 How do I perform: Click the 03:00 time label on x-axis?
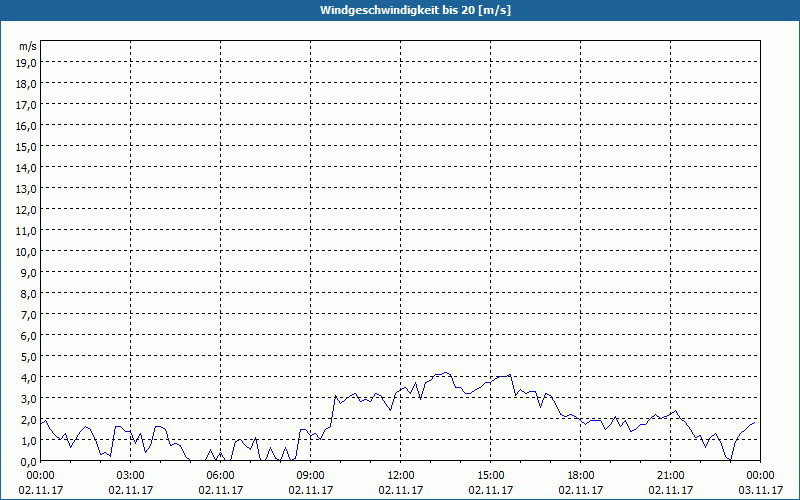131,476
